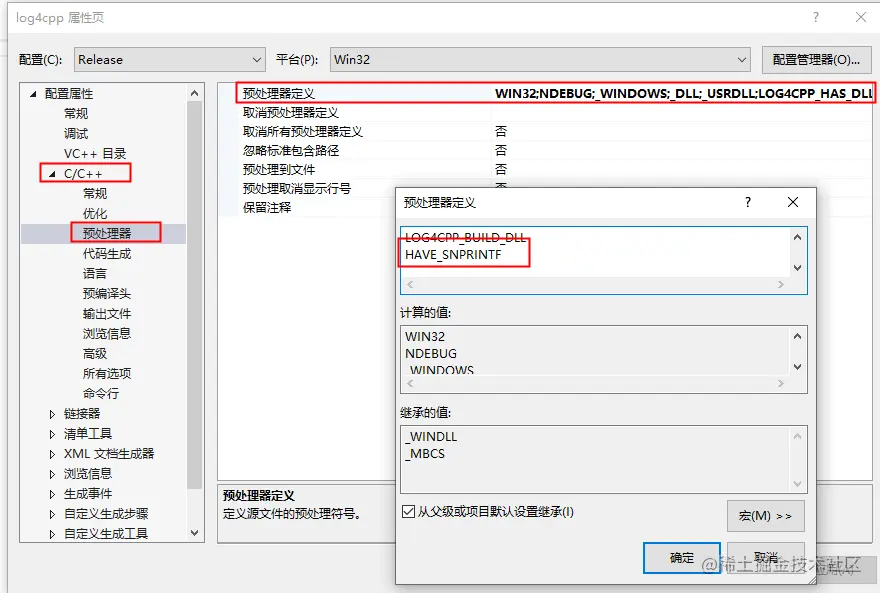Click help icon in 预处理器定义 dialog

coord(748,202)
